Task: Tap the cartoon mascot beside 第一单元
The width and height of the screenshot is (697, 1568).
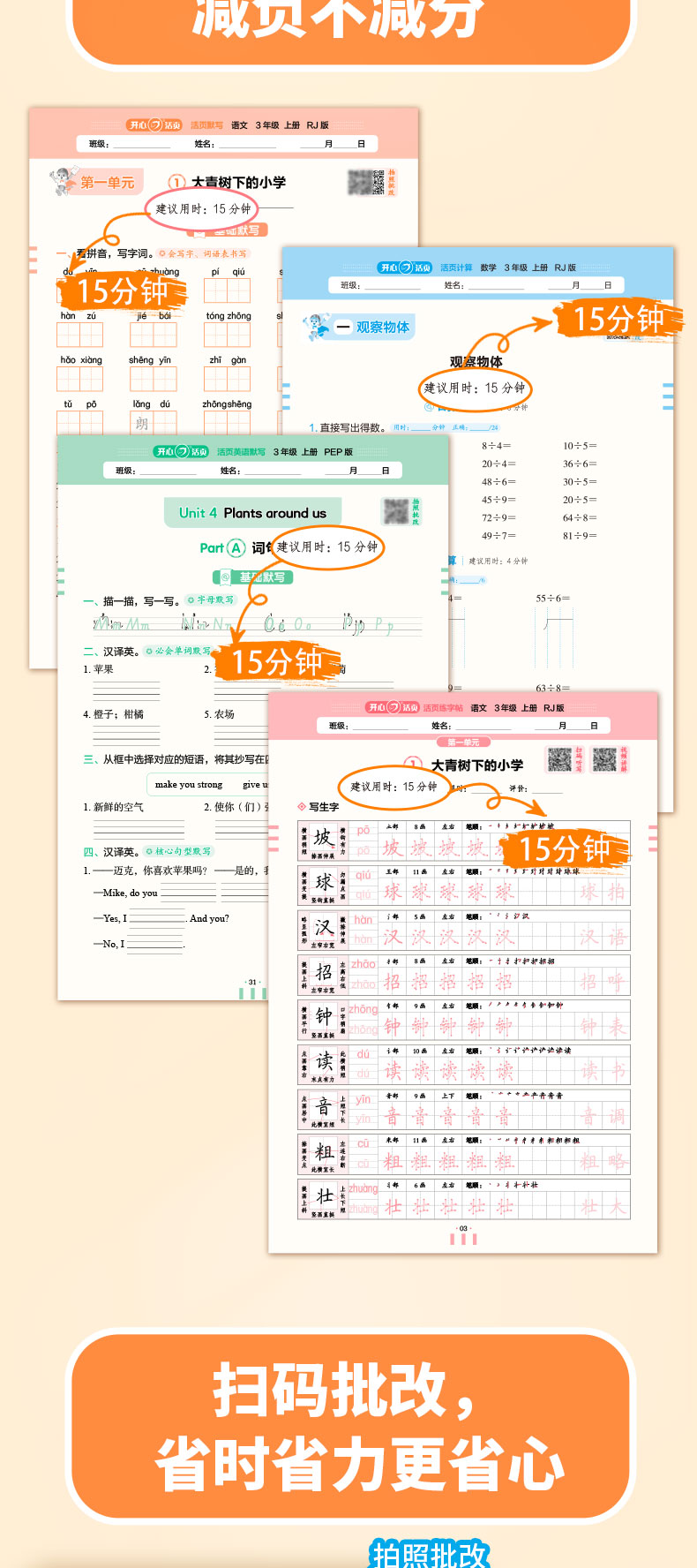Action: tap(63, 182)
